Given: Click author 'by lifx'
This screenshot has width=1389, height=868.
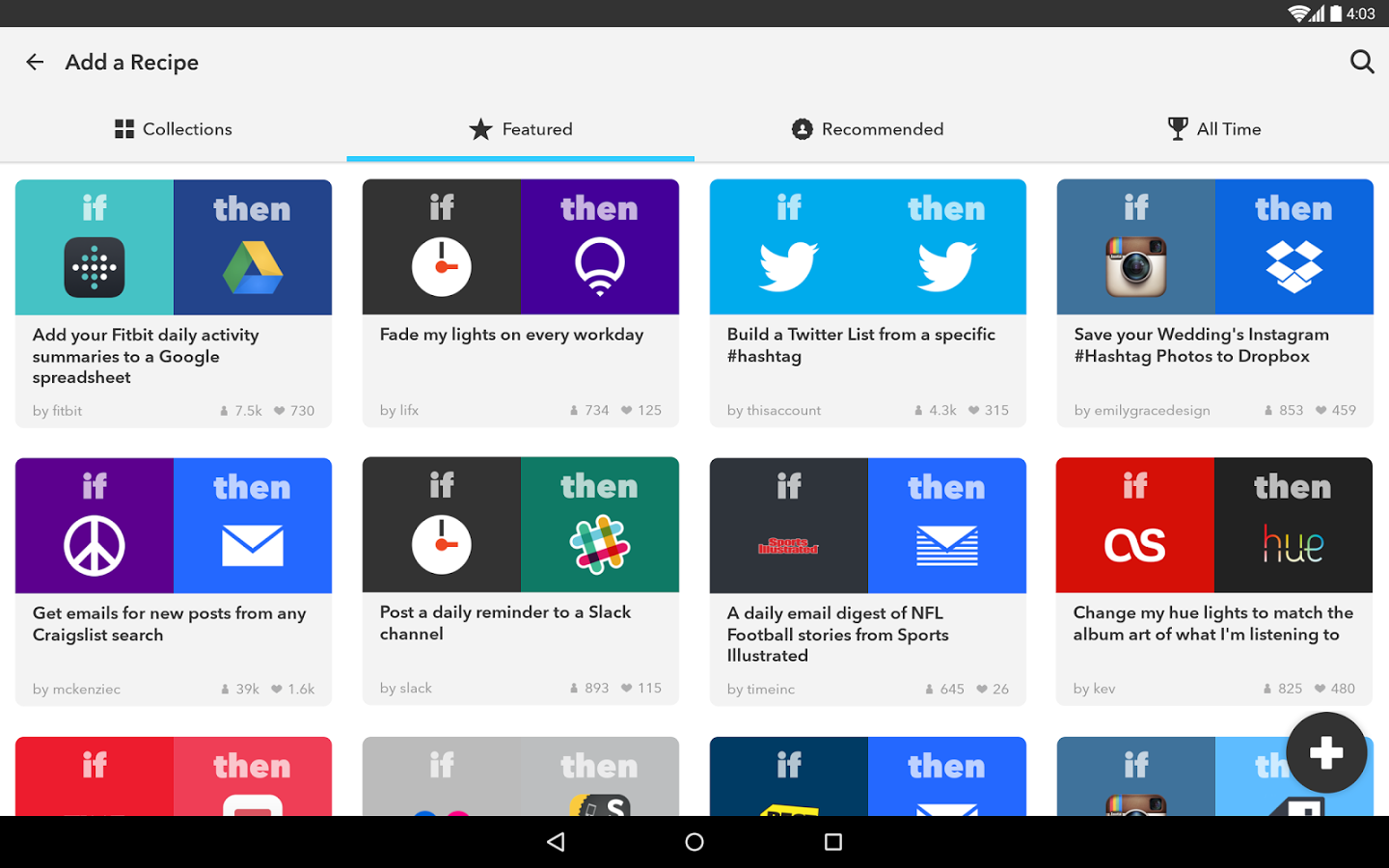Looking at the screenshot, I should (399, 410).
